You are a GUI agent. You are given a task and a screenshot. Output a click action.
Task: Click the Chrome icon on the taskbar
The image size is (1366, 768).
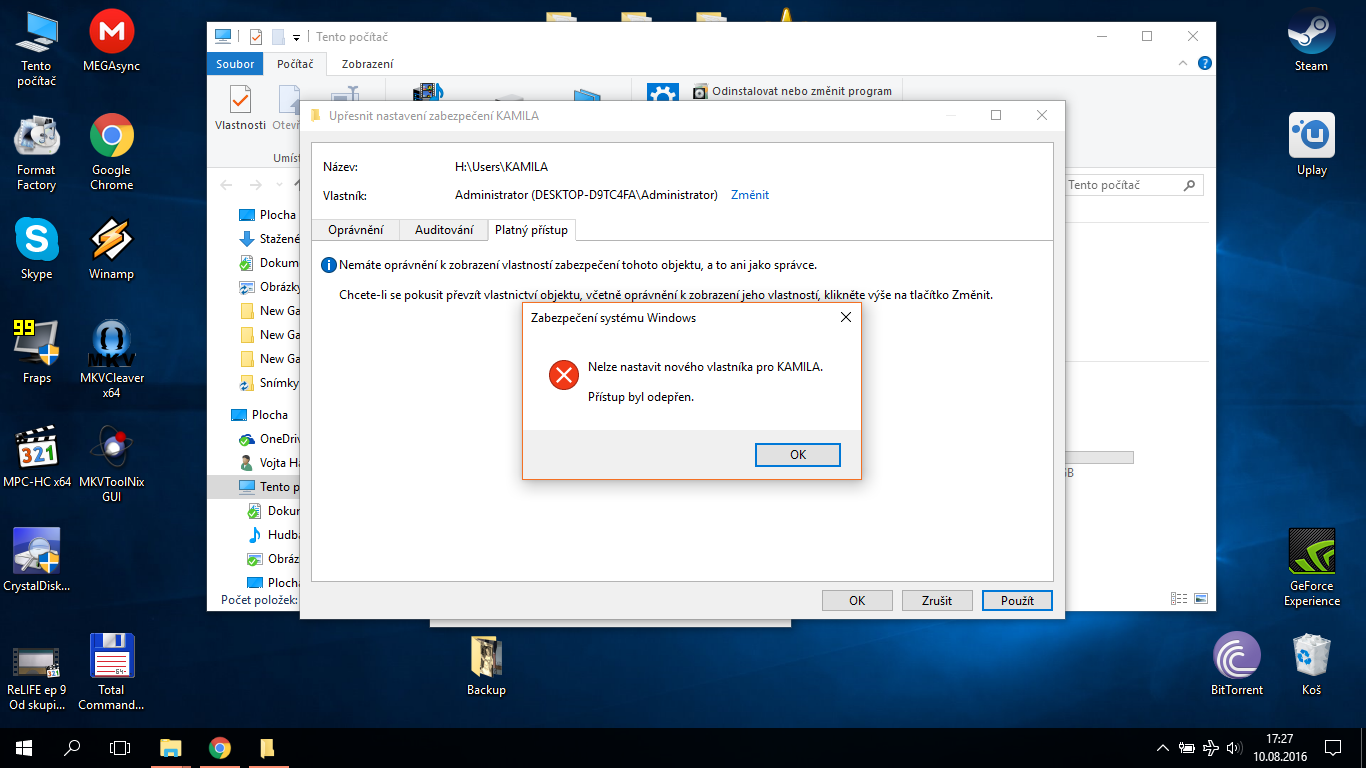[219, 748]
